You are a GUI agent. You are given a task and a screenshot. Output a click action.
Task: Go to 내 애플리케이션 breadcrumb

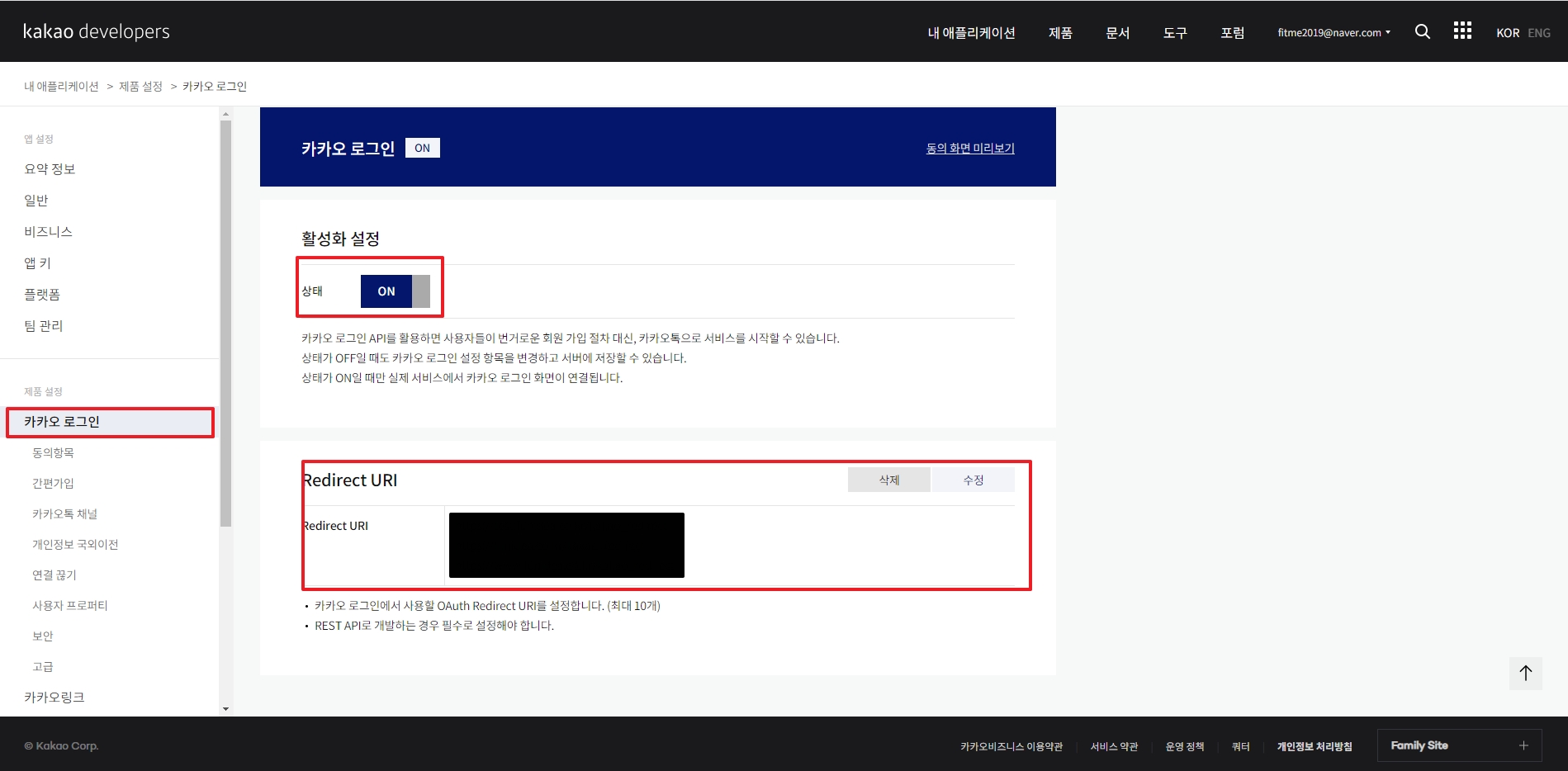(61, 86)
